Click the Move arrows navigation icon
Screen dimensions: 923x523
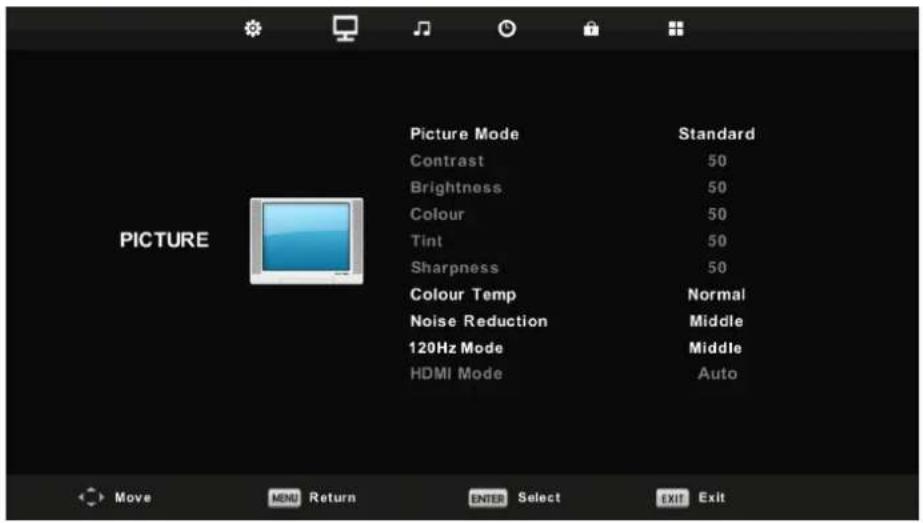[91, 498]
